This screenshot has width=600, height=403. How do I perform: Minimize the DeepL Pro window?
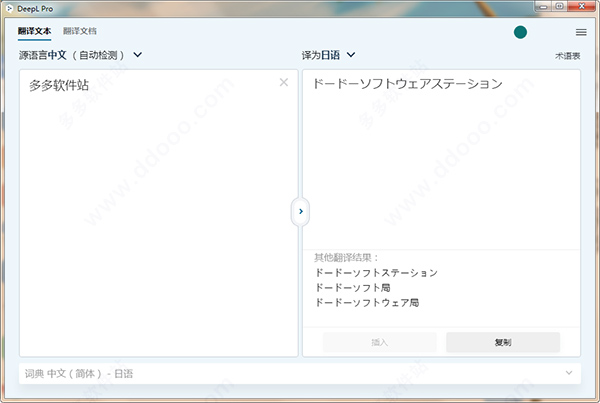click(x=543, y=7)
